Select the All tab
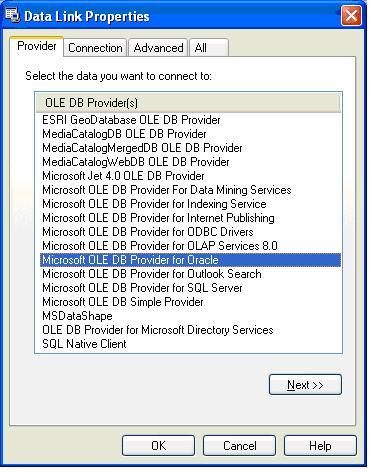 [x=209, y=48]
